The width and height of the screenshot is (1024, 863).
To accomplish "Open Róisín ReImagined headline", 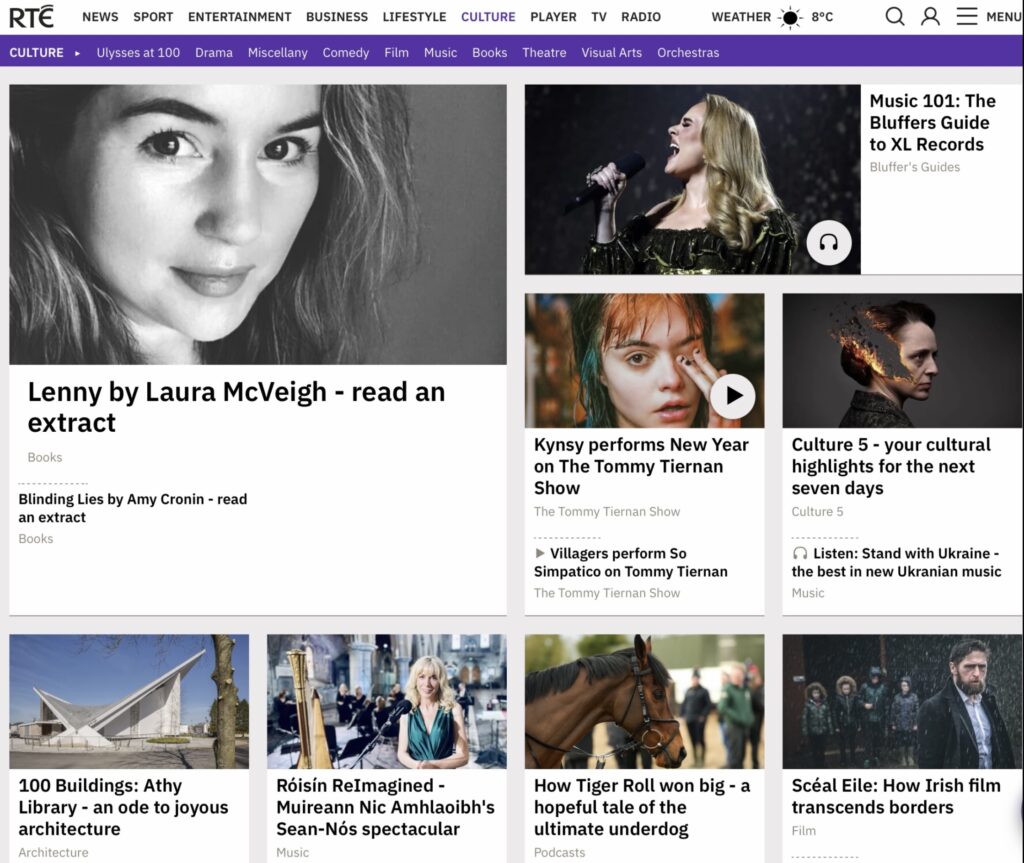I will click(385, 807).
